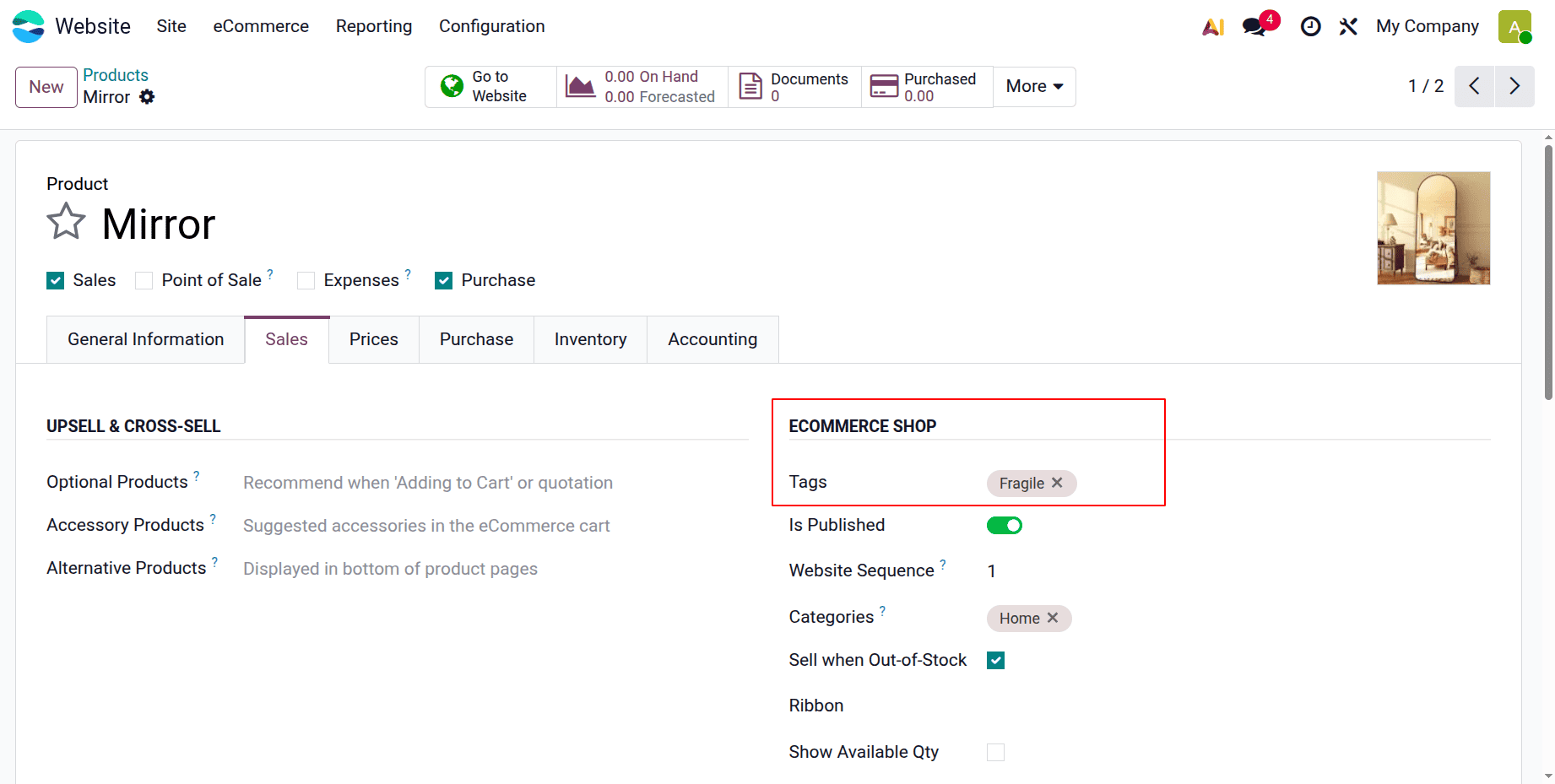This screenshot has width=1555, height=784.
Task: Follow the Products breadcrumb link
Action: point(116,75)
